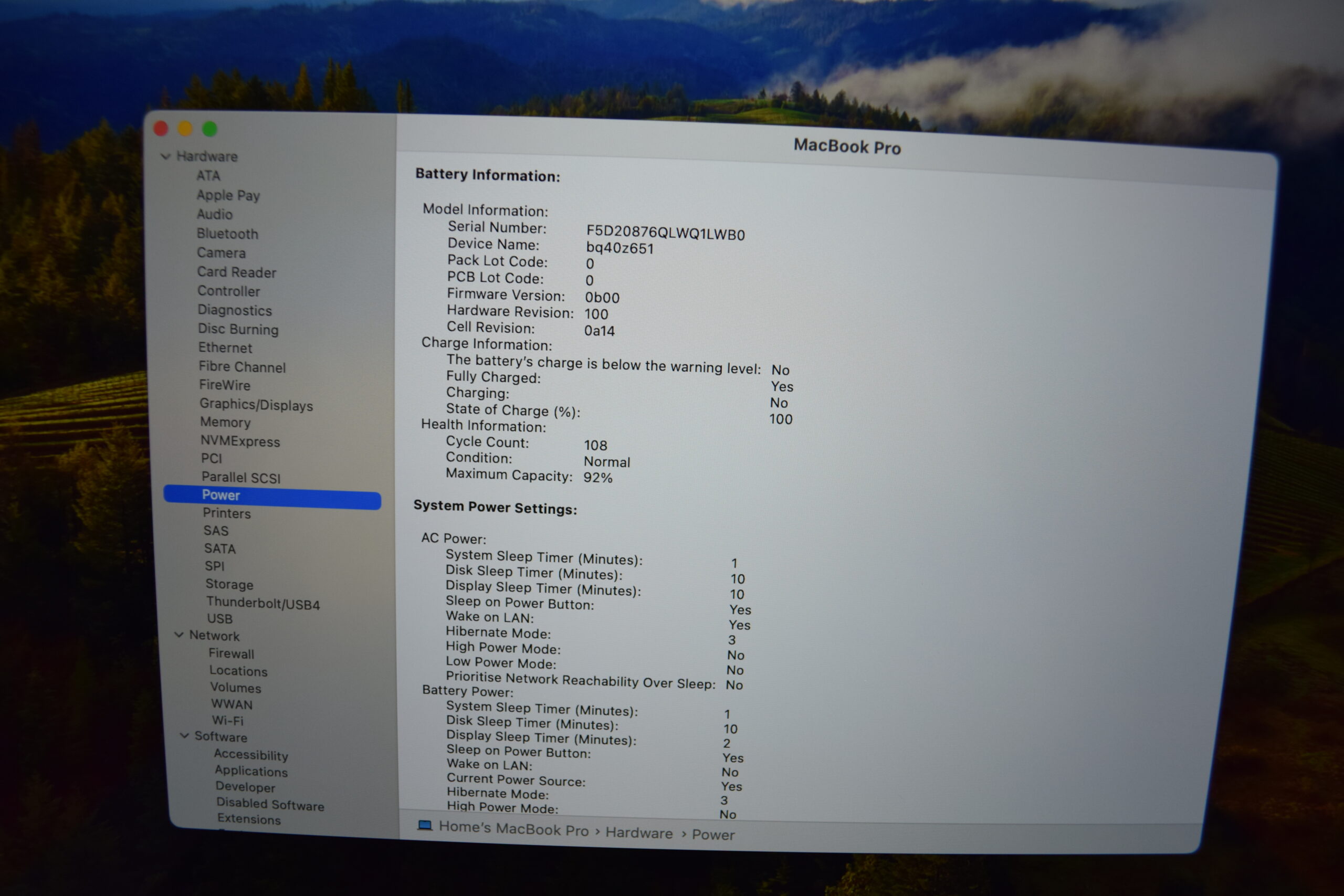Select Disc Burning in the sidebar
The height and width of the screenshot is (896, 1344).
[x=238, y=329]
